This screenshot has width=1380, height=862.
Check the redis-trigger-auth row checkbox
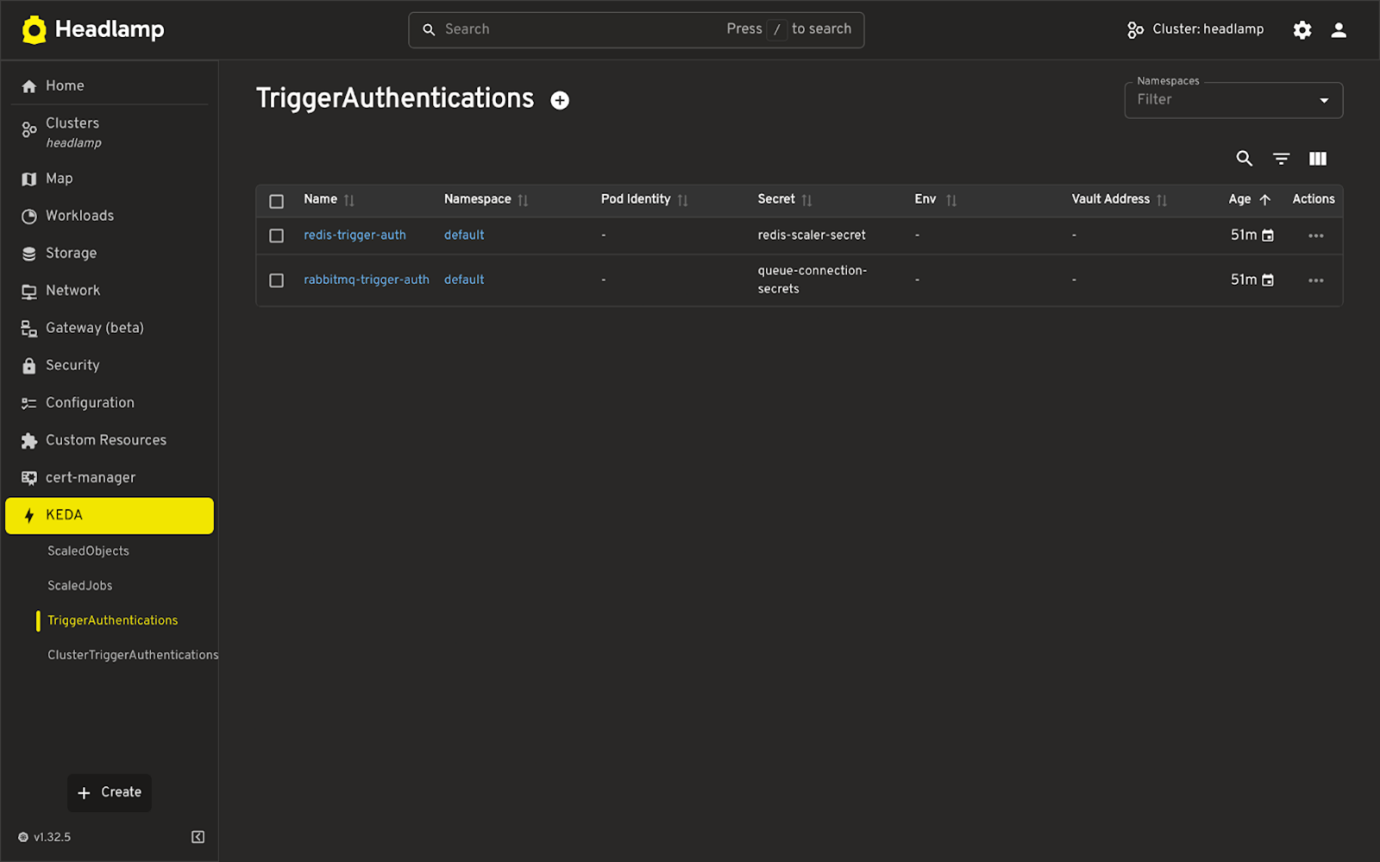(x=277, y=236)
